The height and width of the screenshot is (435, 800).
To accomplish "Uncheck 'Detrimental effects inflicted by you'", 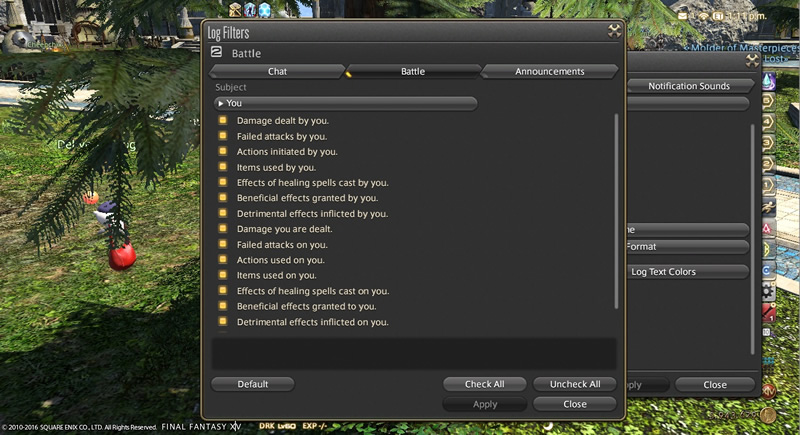I will point(223,213).
